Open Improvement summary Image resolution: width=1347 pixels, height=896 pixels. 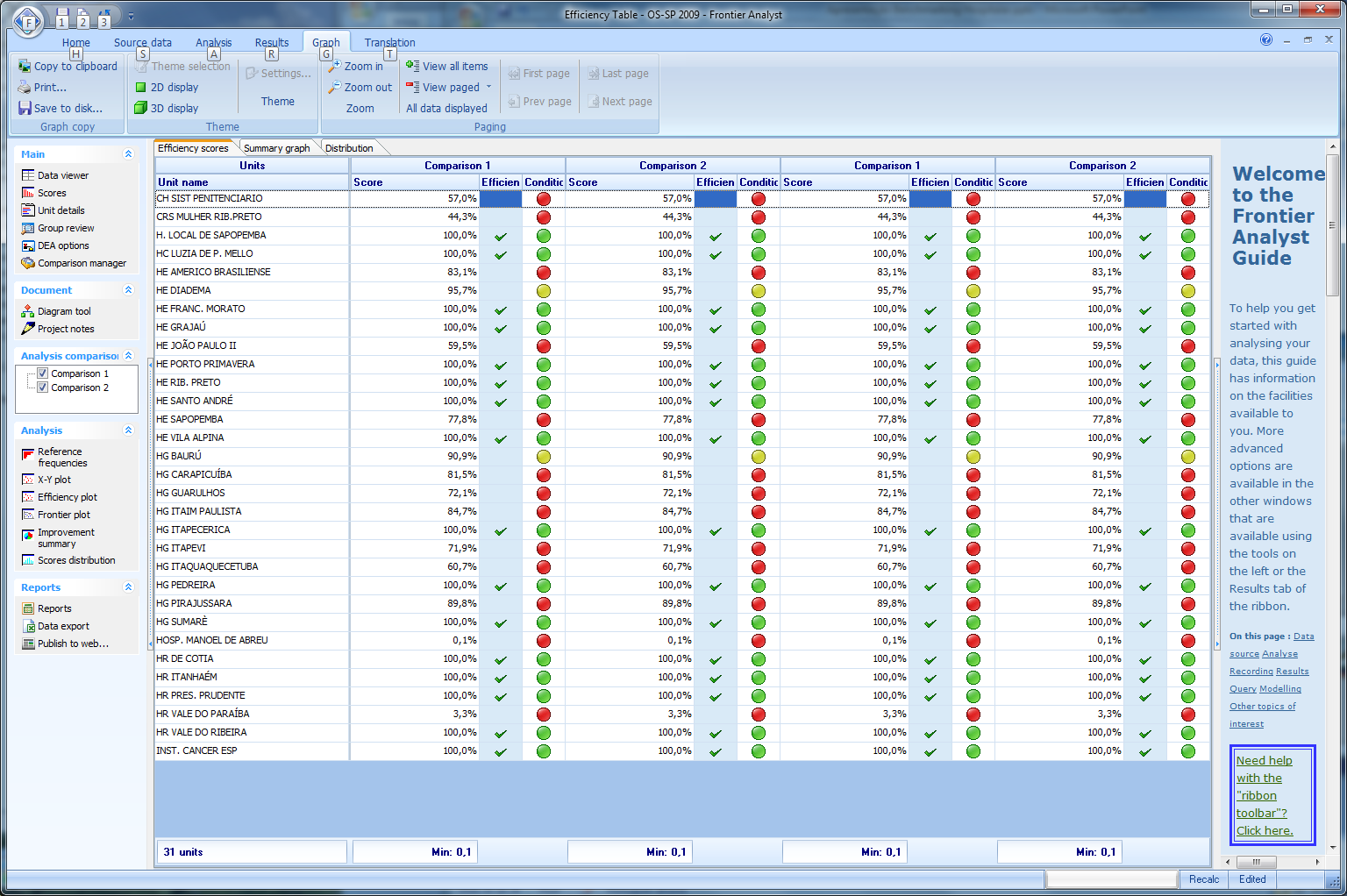point(58,537)
